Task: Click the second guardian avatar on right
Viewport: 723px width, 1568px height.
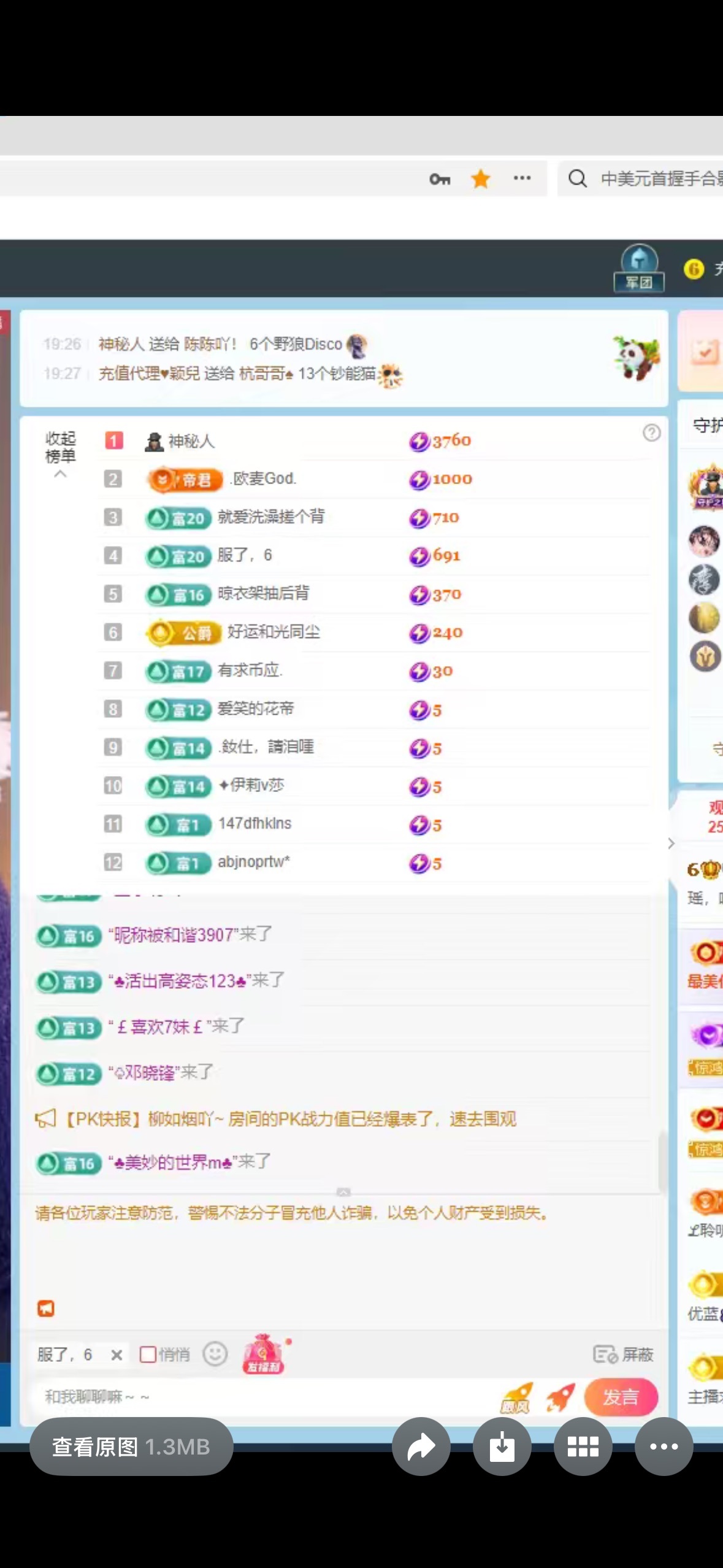Action: [704, 540]
